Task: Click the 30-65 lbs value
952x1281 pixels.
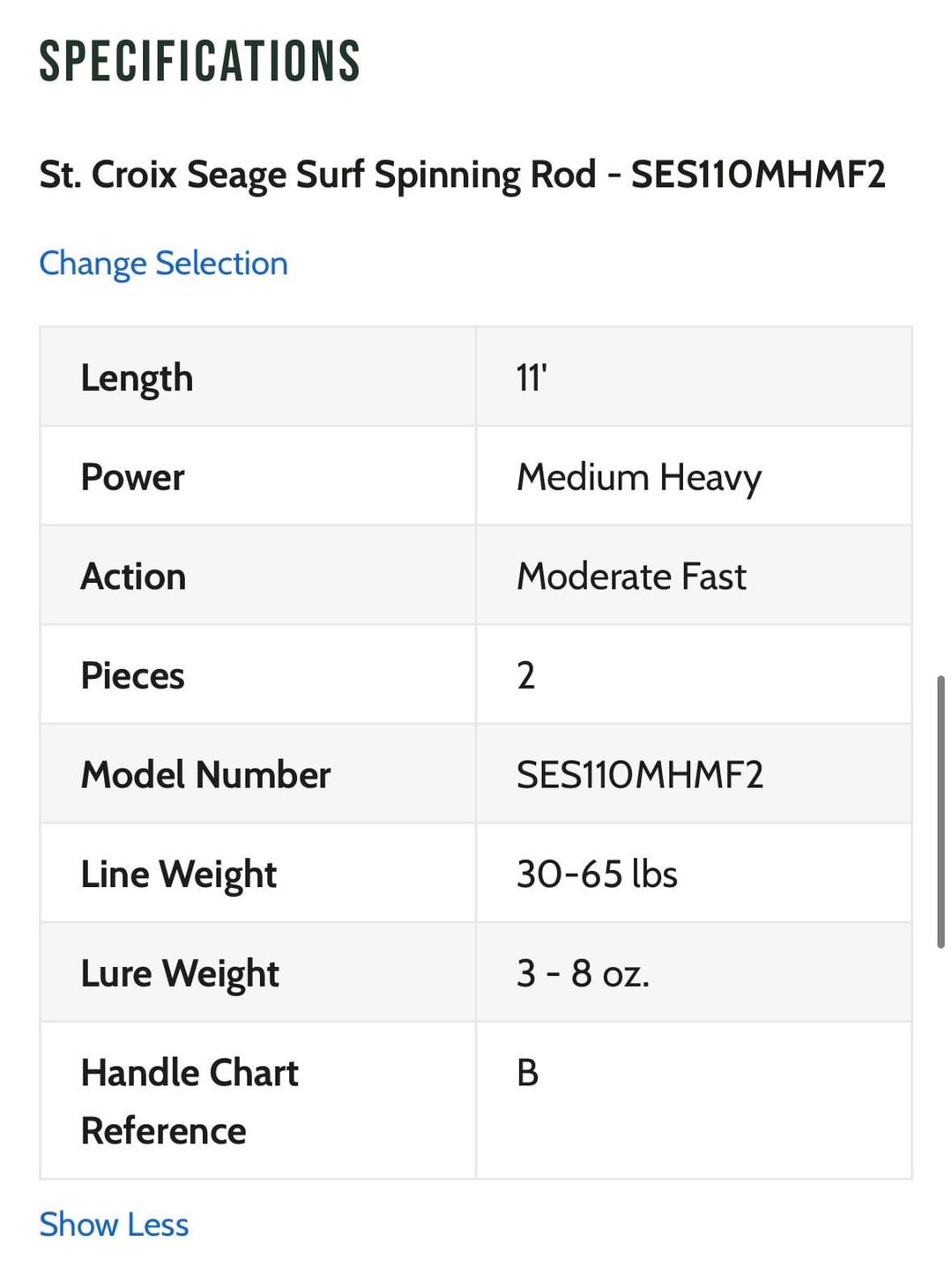Action: click(x=597, y=875)
